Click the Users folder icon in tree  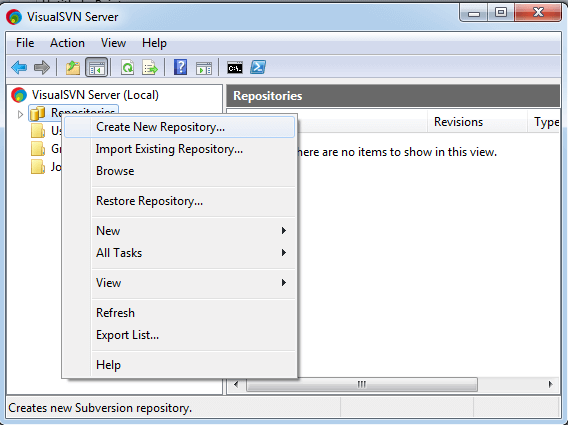point(38,131)
